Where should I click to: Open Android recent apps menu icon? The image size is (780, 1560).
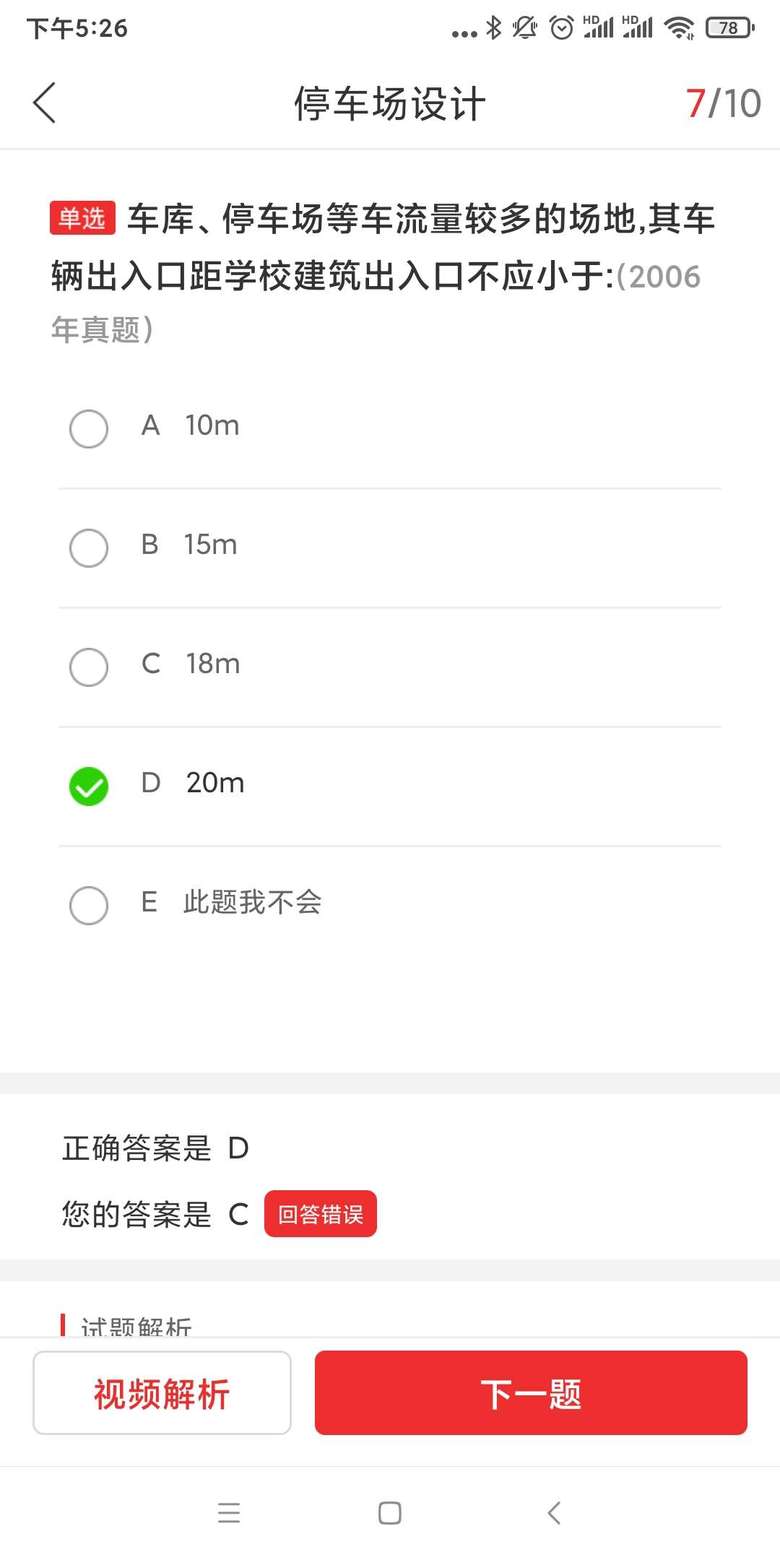[x=229, y=1513]
